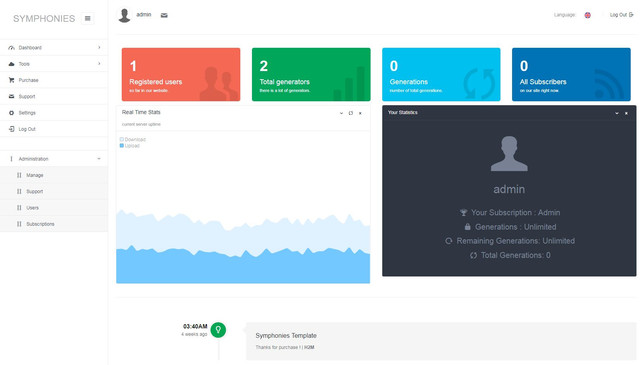Expand the Dashboard menu chevron
Screen dimensions: 640x365
(x=99, y=47)
